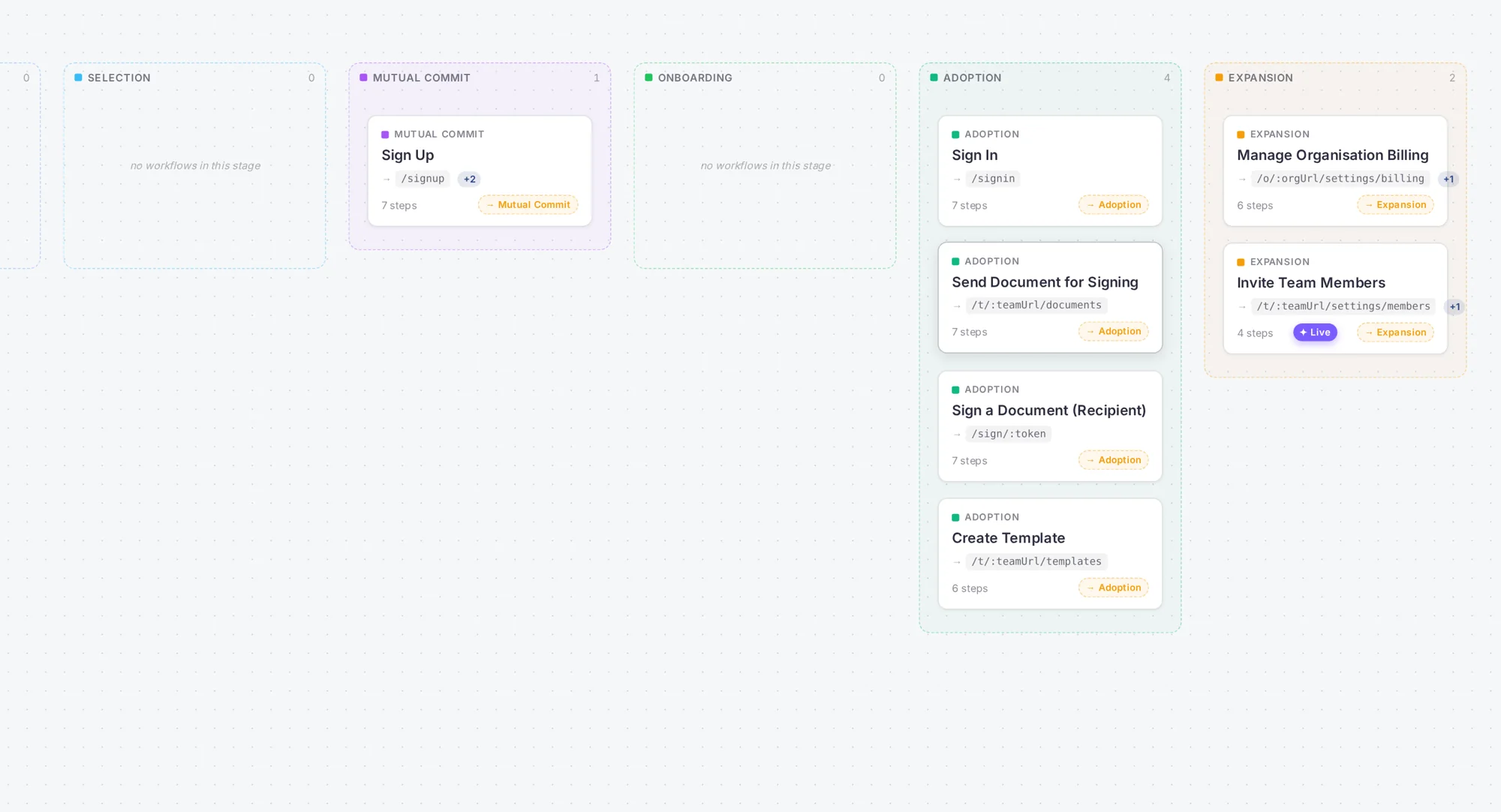This screenshot has width=1501, height=812.
Task: Click workflow count 2 in Expansion column header
Action: point(1452,78)
